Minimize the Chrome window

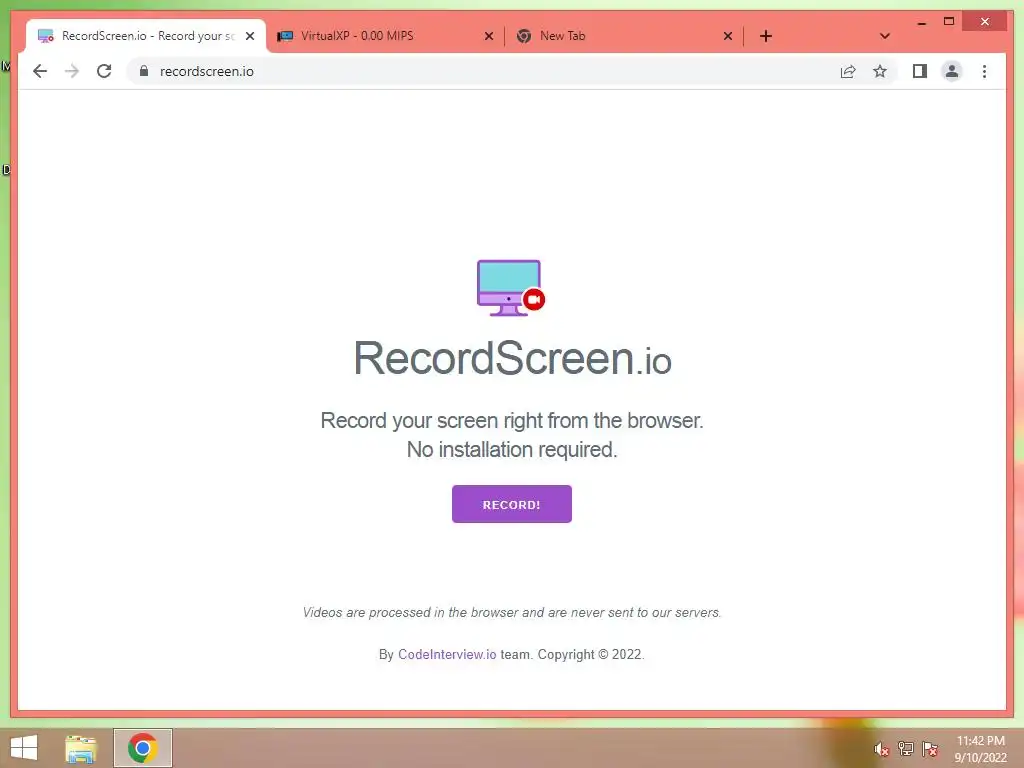(x=921, y=22)
